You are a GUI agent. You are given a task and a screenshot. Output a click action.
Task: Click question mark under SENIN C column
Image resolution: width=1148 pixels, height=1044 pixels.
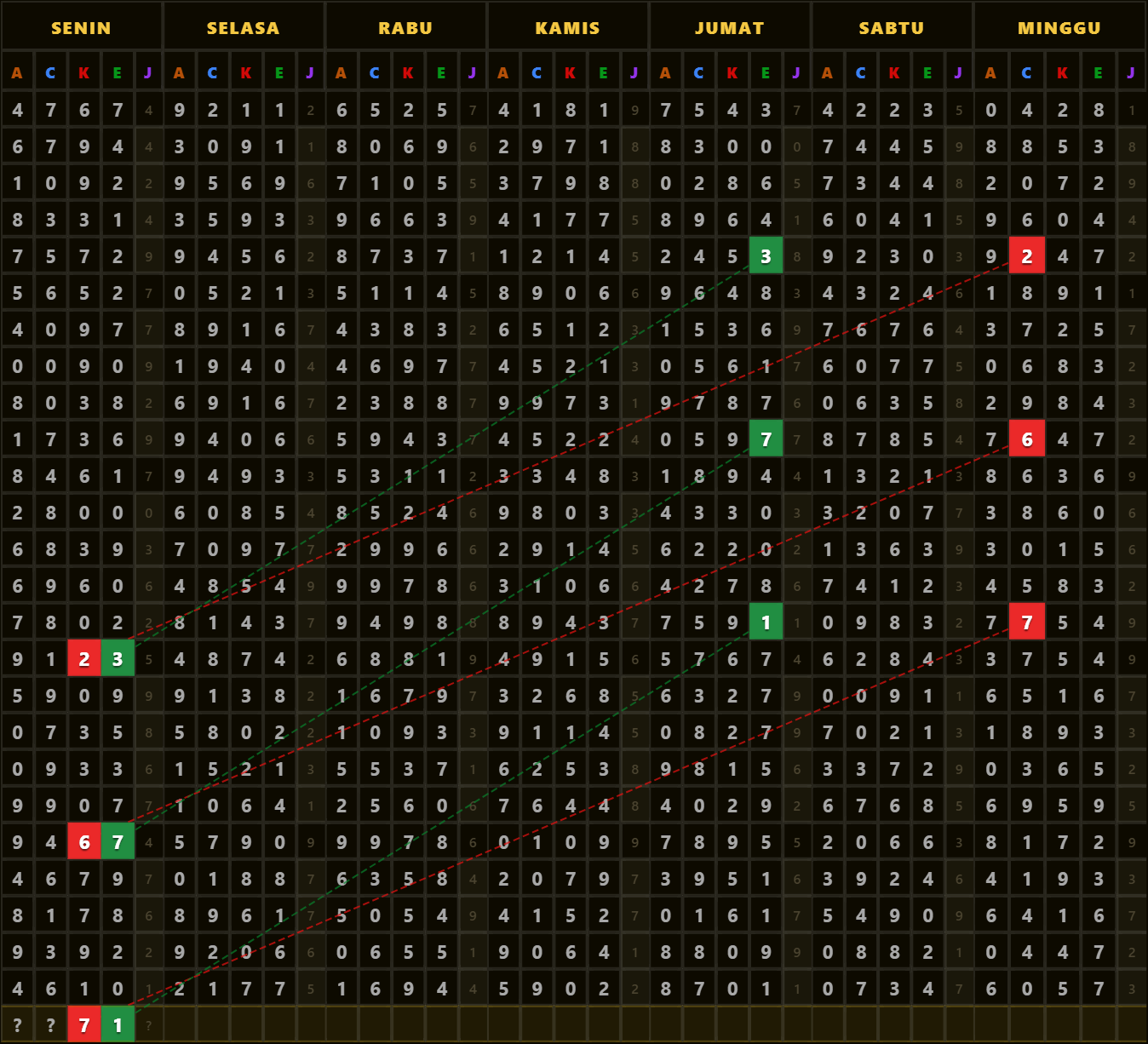click(x=50, y=1025)
